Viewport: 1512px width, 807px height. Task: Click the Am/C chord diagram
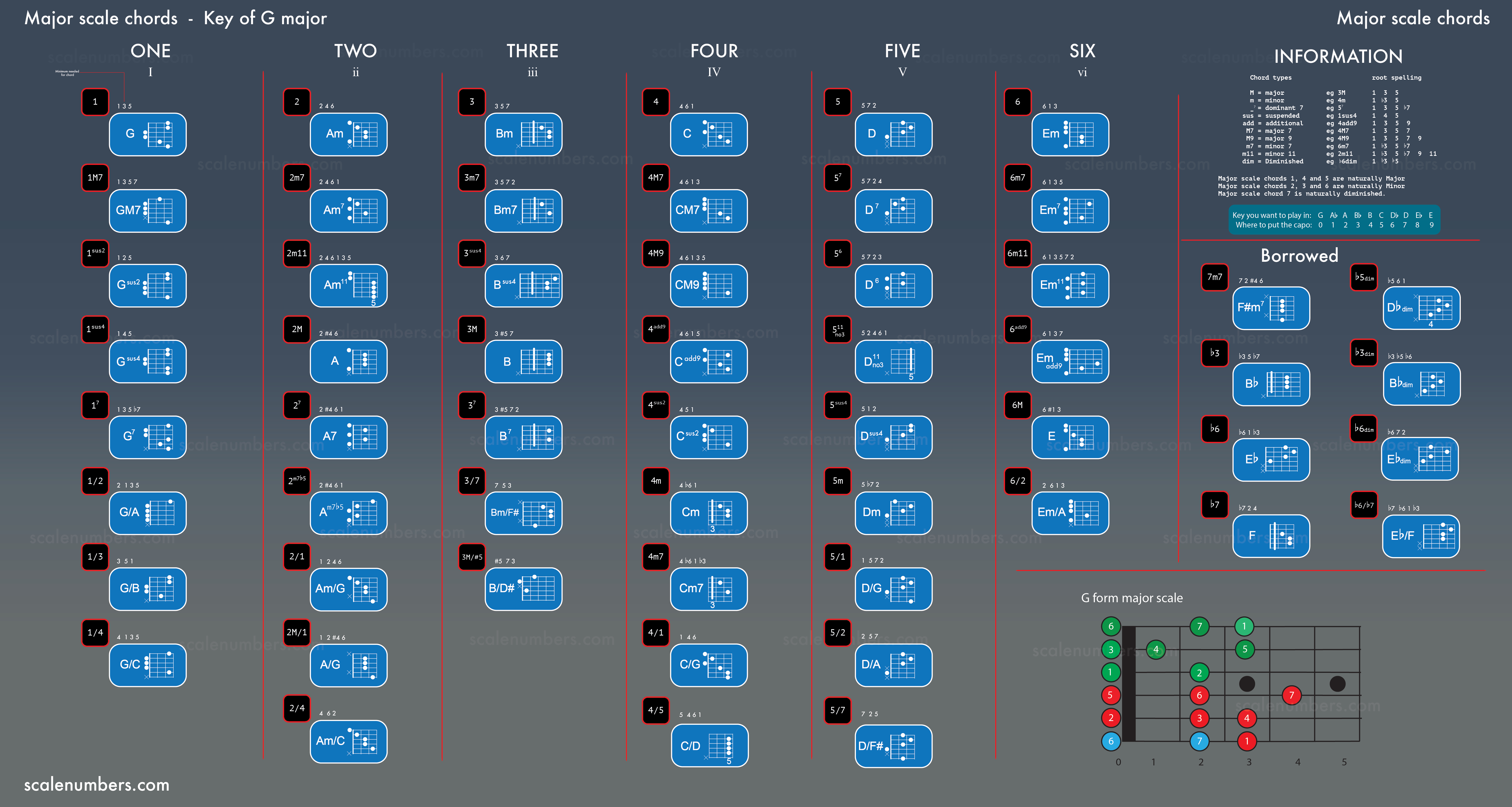point(349,741)
